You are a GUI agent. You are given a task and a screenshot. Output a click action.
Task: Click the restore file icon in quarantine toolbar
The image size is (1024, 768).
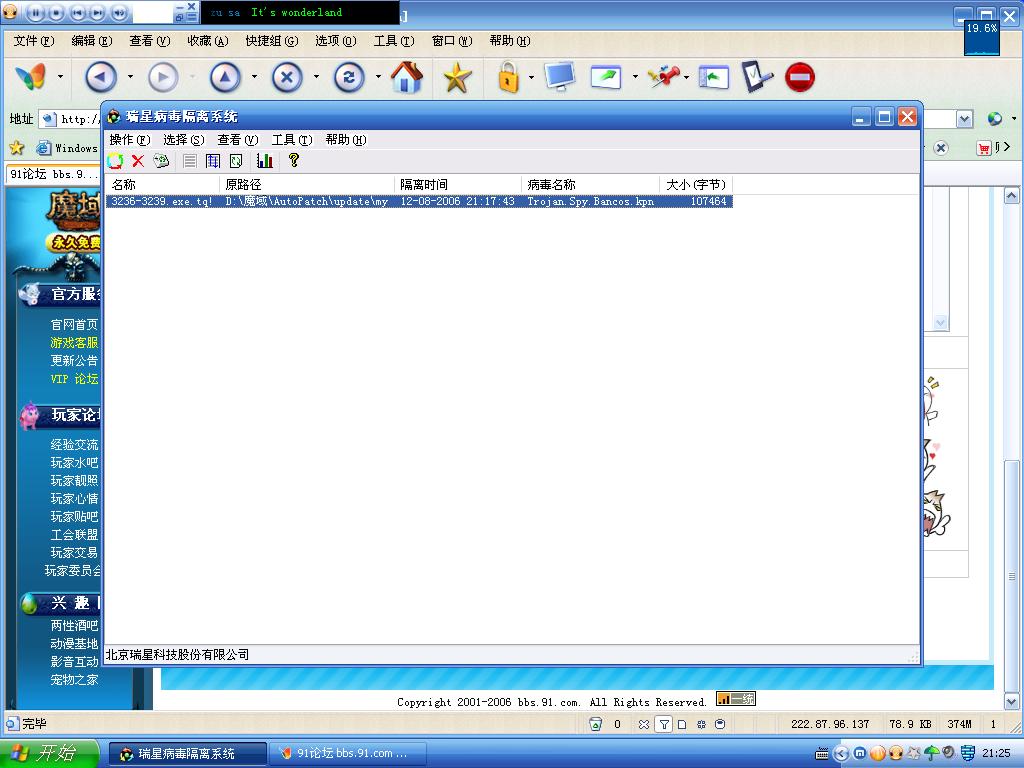(161, 161)
